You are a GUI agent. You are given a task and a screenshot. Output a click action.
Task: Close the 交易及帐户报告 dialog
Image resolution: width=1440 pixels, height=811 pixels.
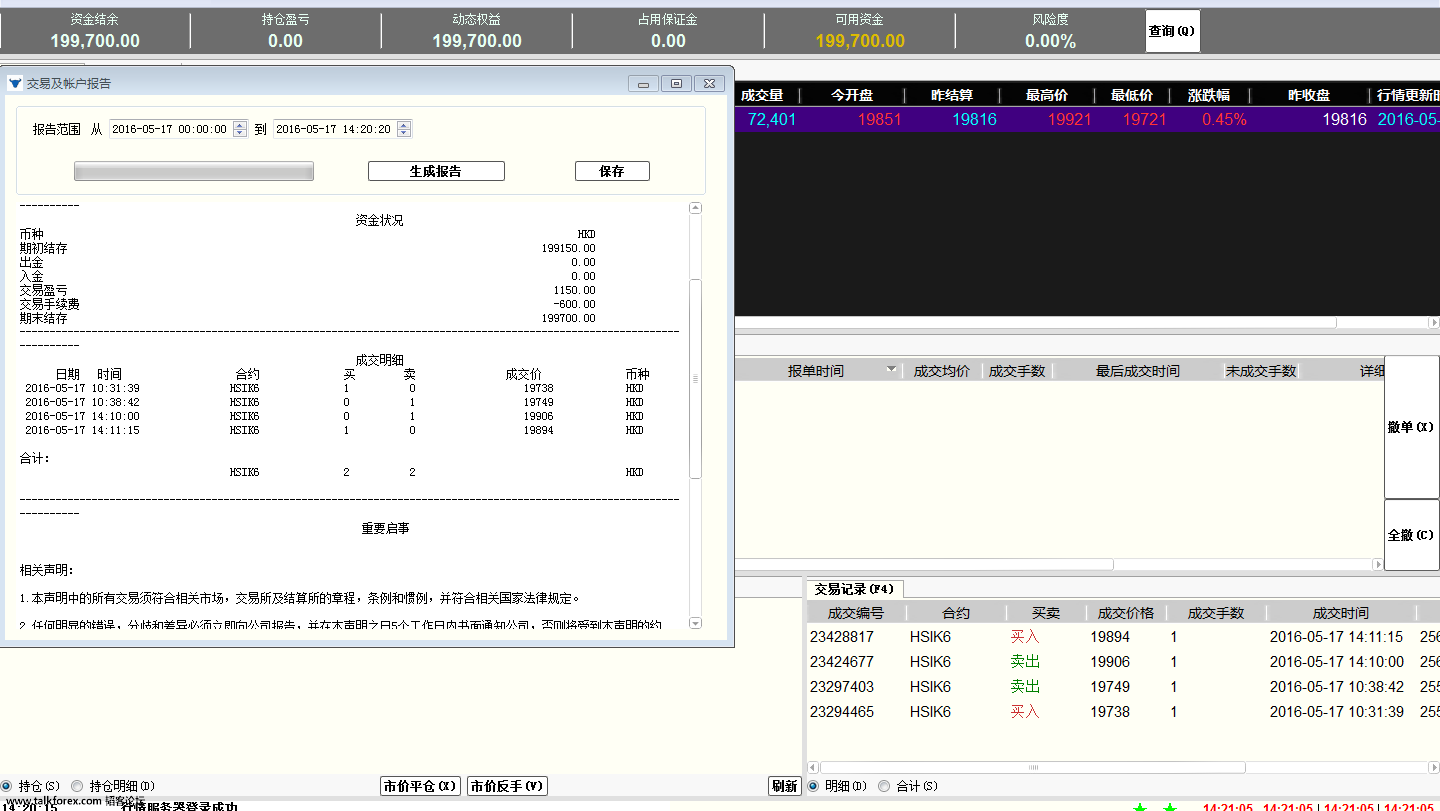point(709,84)
